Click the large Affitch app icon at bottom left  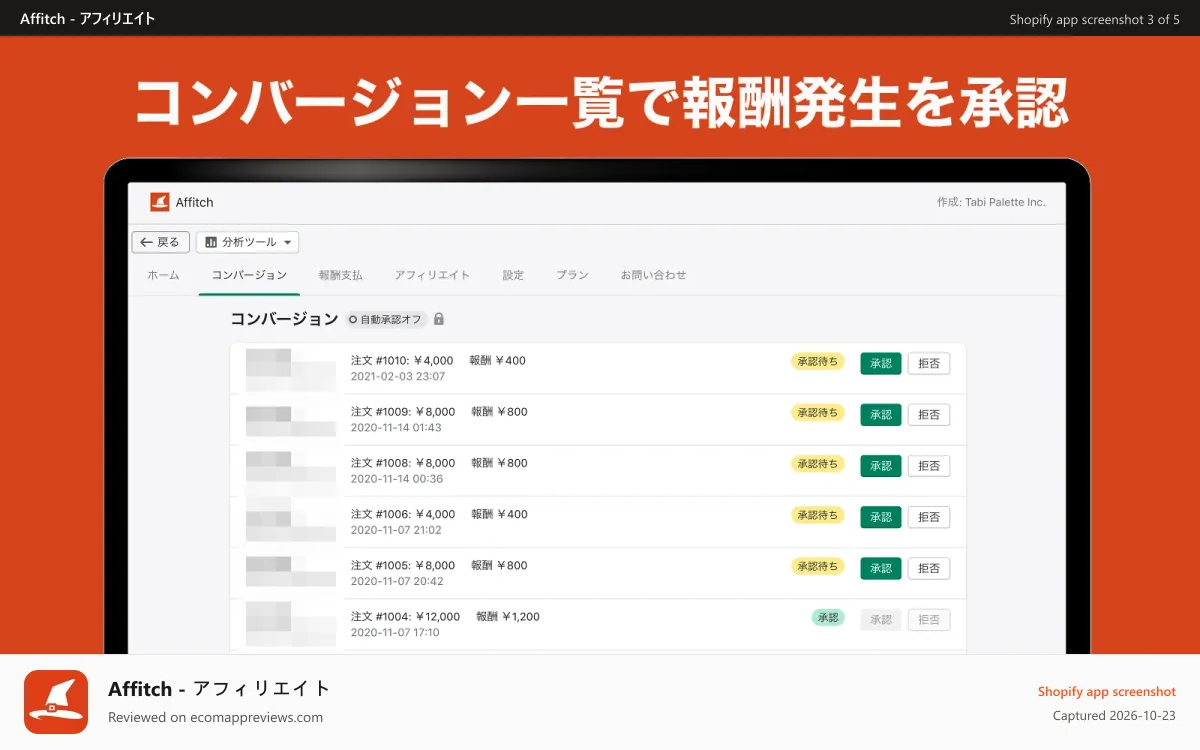[56, 702]
